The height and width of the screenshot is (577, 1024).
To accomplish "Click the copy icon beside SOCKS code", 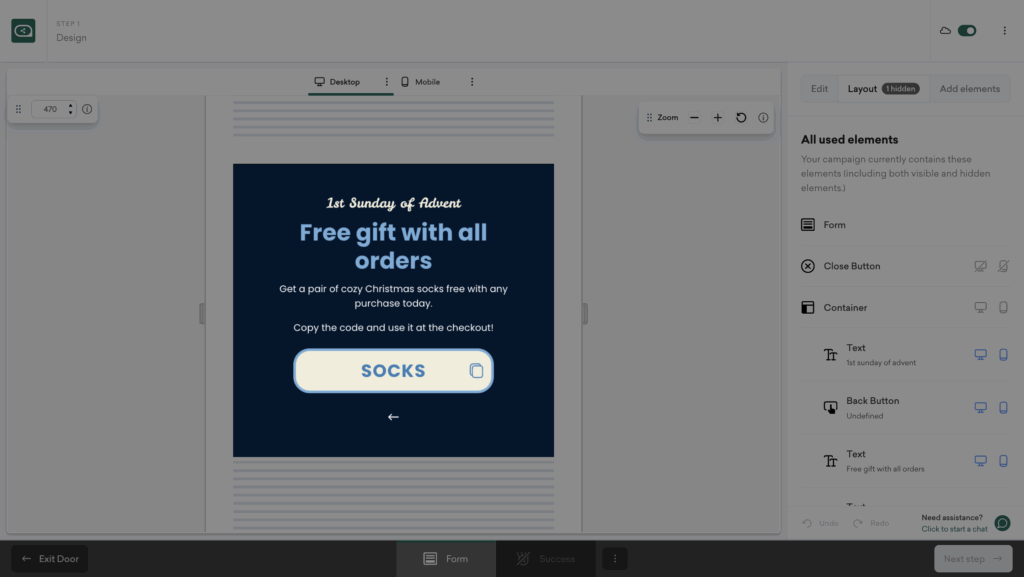I will 476,371.
